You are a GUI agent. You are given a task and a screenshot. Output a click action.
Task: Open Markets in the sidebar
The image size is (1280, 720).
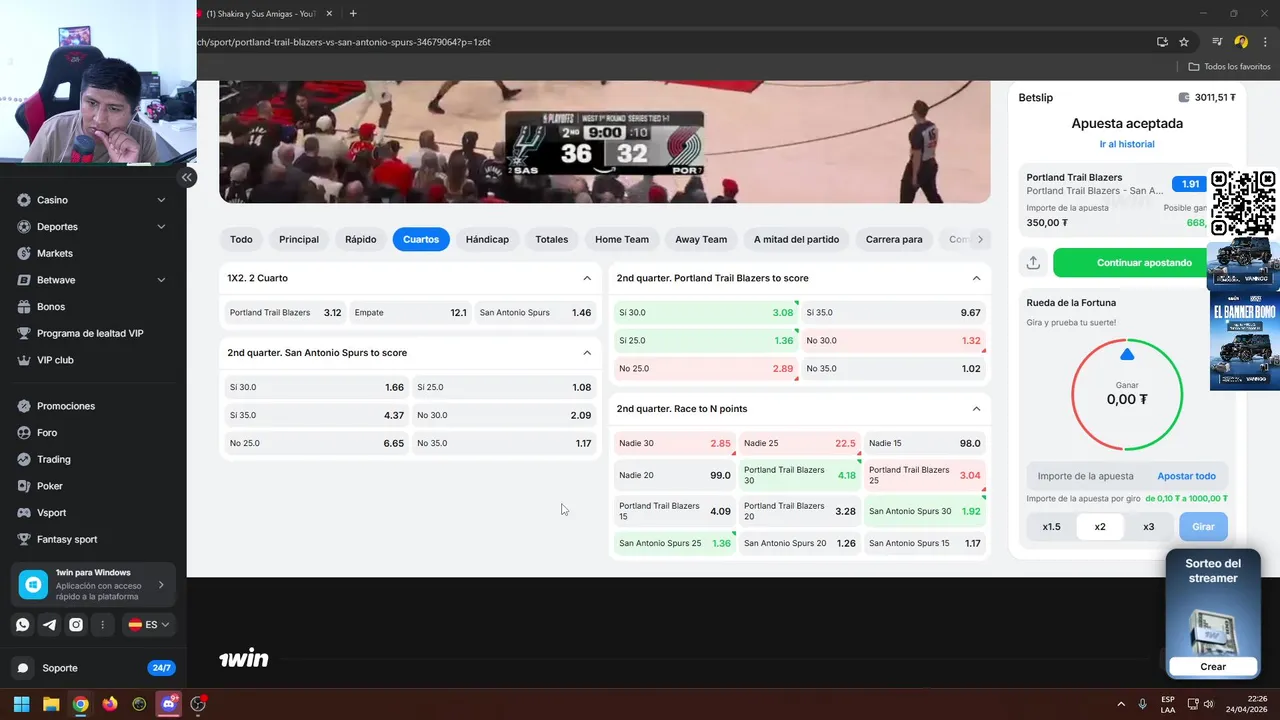click(54, 253)
